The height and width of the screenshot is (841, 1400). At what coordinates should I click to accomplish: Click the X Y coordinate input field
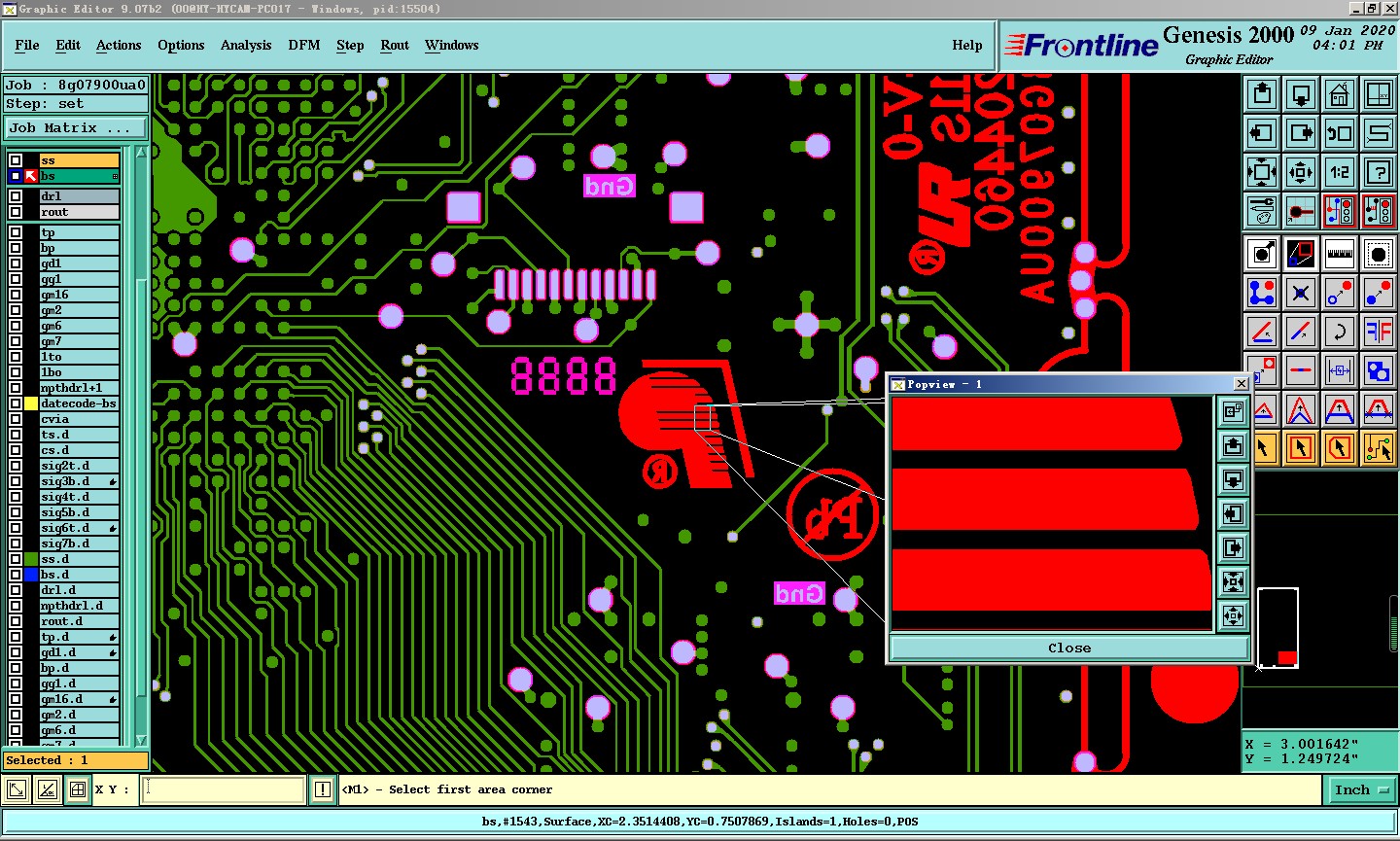pyautogui.click(x=224, y=789)
